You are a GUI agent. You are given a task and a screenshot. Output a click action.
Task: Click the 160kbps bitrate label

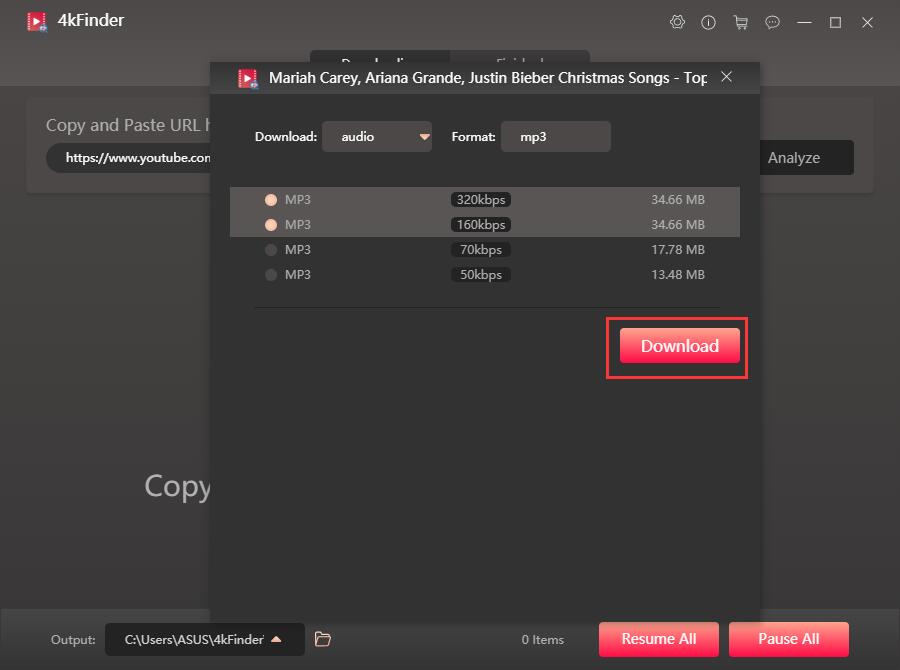tap(481, 224)
